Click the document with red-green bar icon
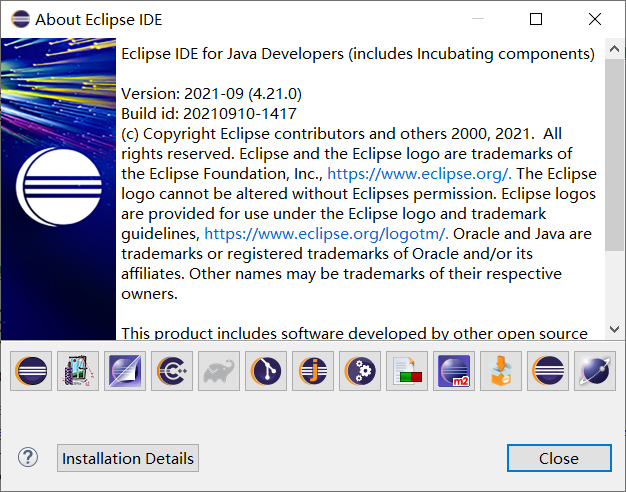 point(407,371)
